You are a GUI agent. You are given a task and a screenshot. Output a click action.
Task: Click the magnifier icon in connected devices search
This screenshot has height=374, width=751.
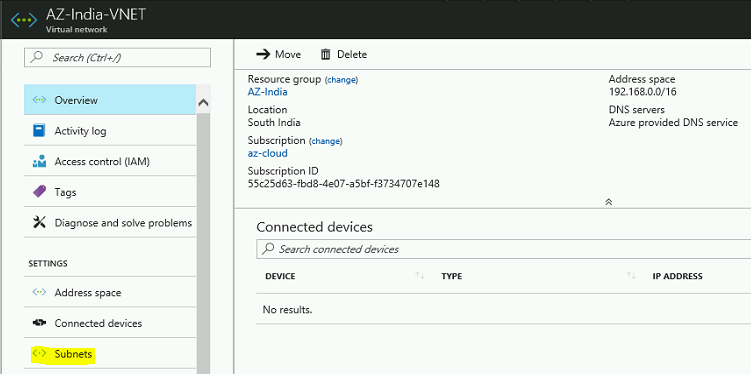pos(269,249)
